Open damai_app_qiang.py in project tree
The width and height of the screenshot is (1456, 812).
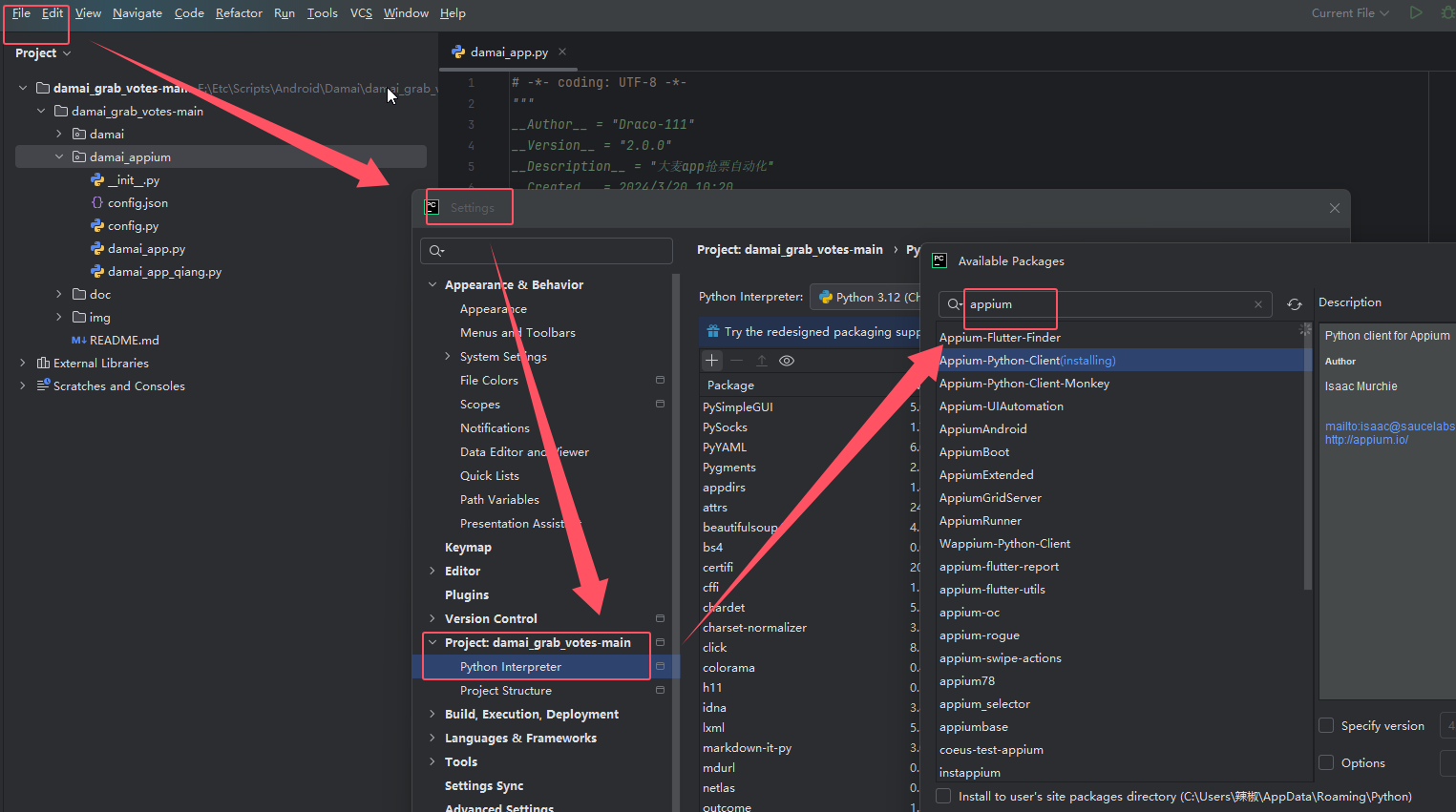click(164, 271)
